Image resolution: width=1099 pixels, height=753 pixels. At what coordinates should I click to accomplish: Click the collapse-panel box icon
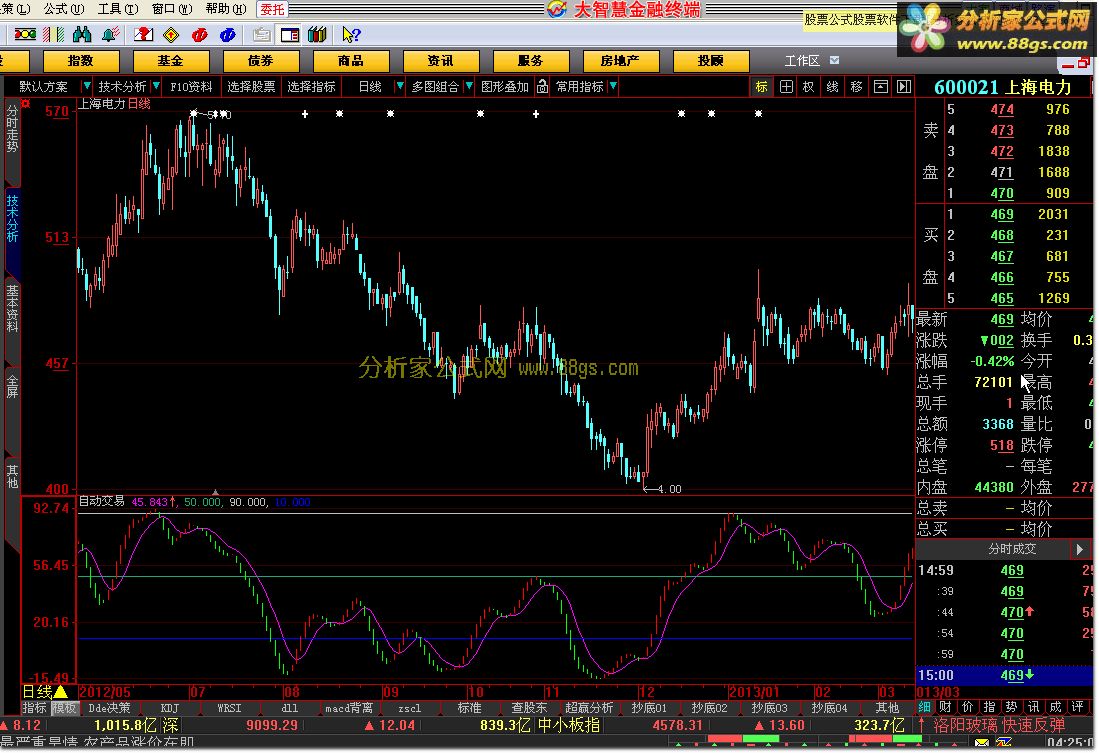coord(881,86)
